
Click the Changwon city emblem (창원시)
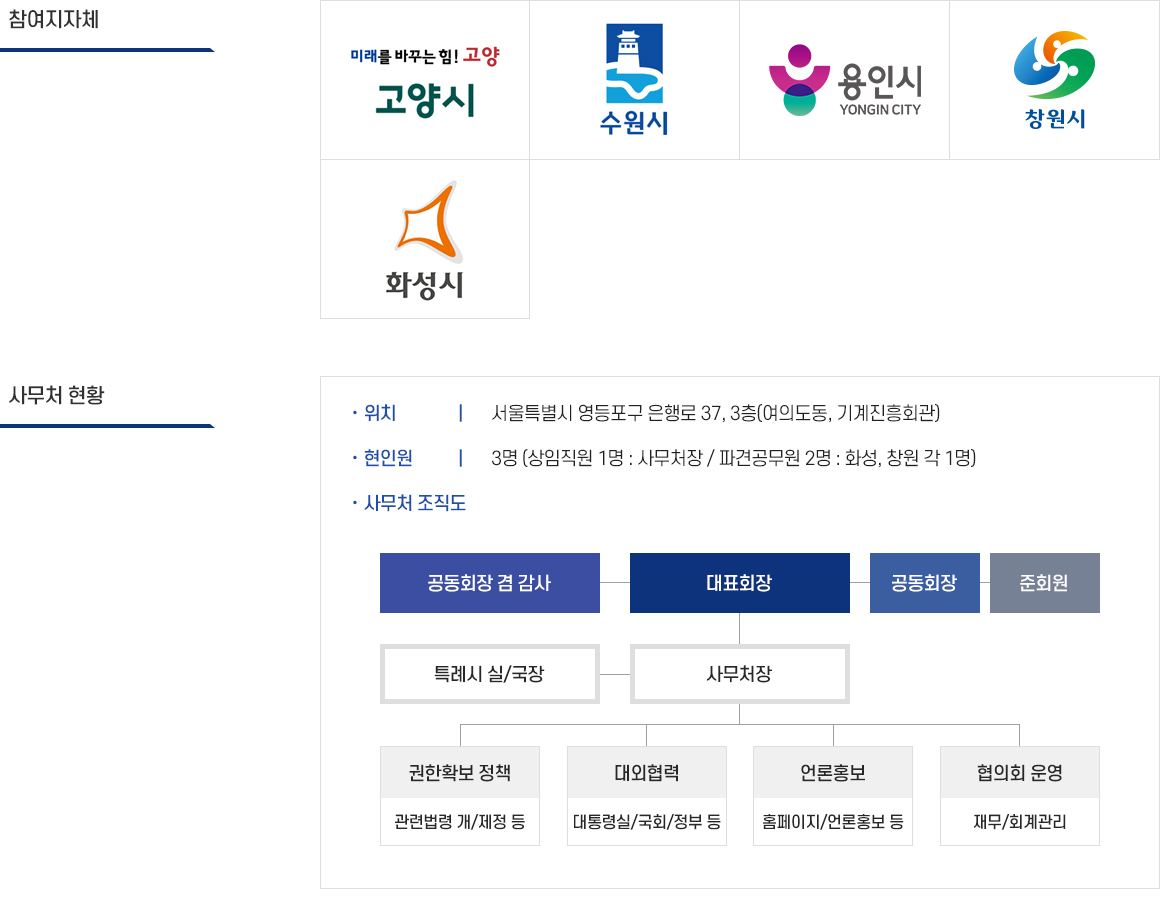pos(1054,80)
